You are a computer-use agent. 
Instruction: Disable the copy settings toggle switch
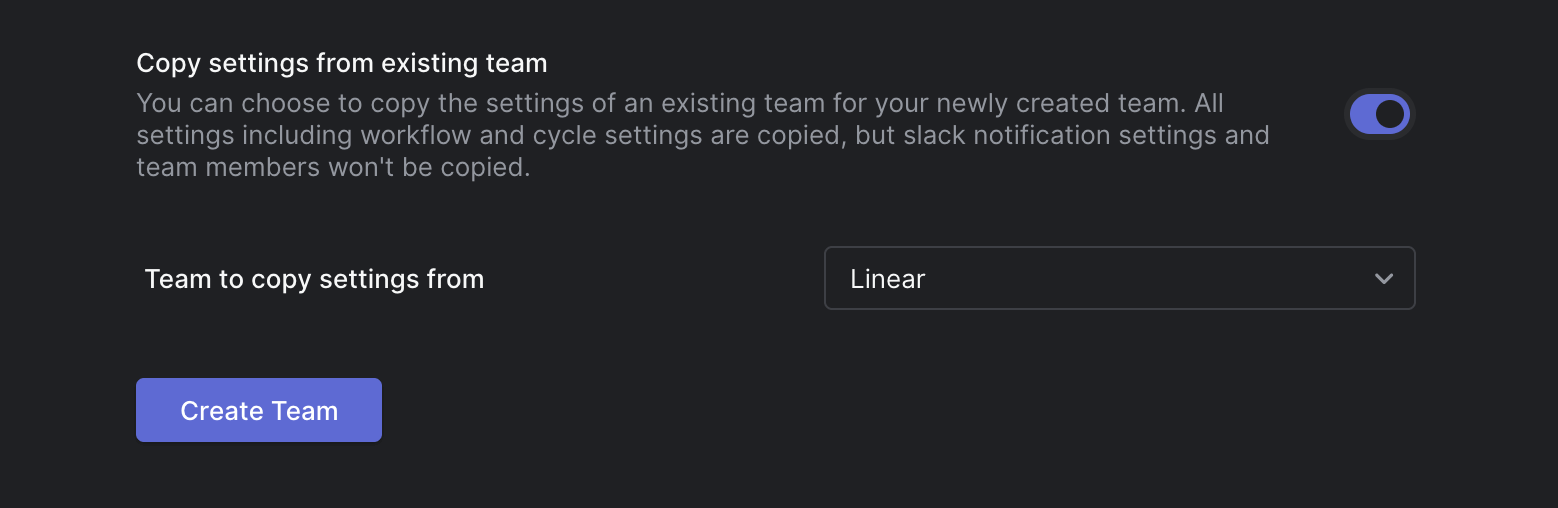(x=1379, y=115)
